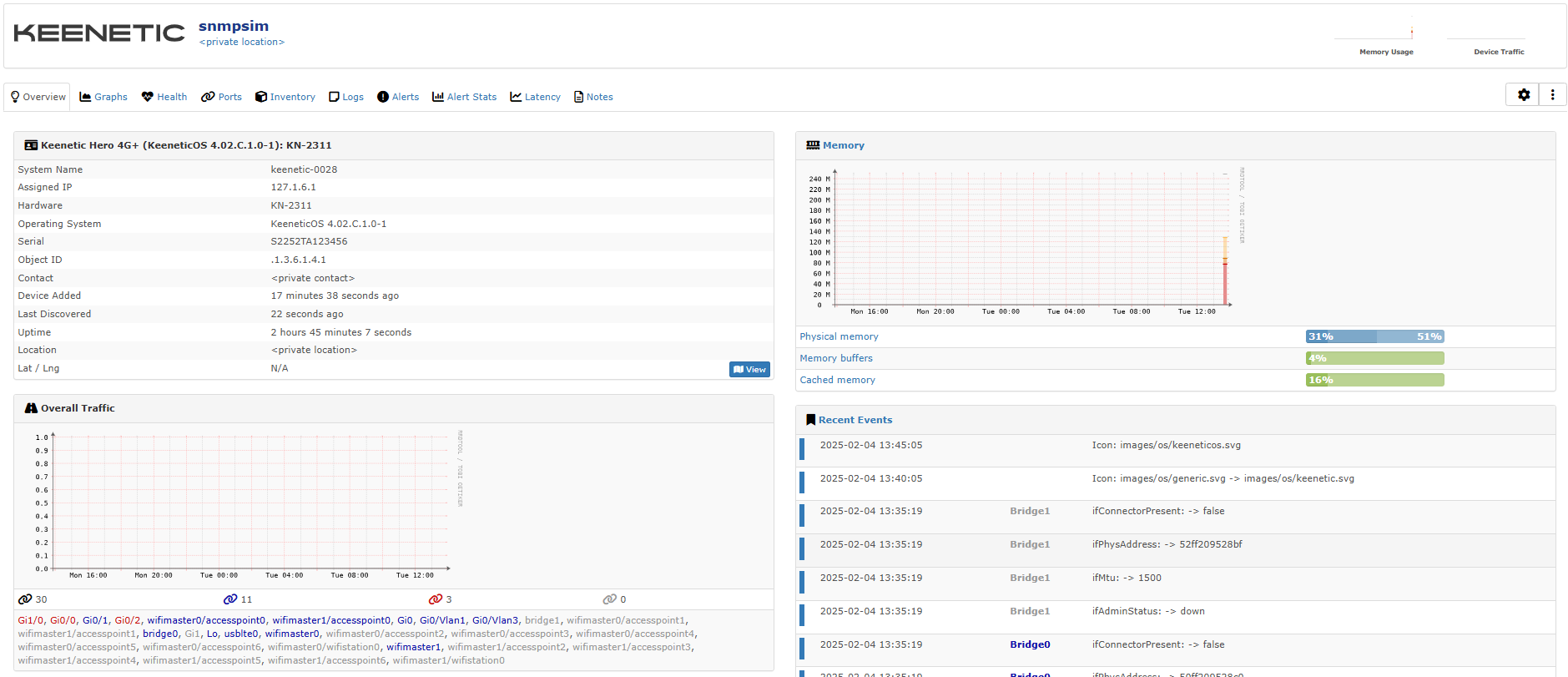Click the grey disabled-ports icon showing 0

pyautogui.click(x=609, y=599)
